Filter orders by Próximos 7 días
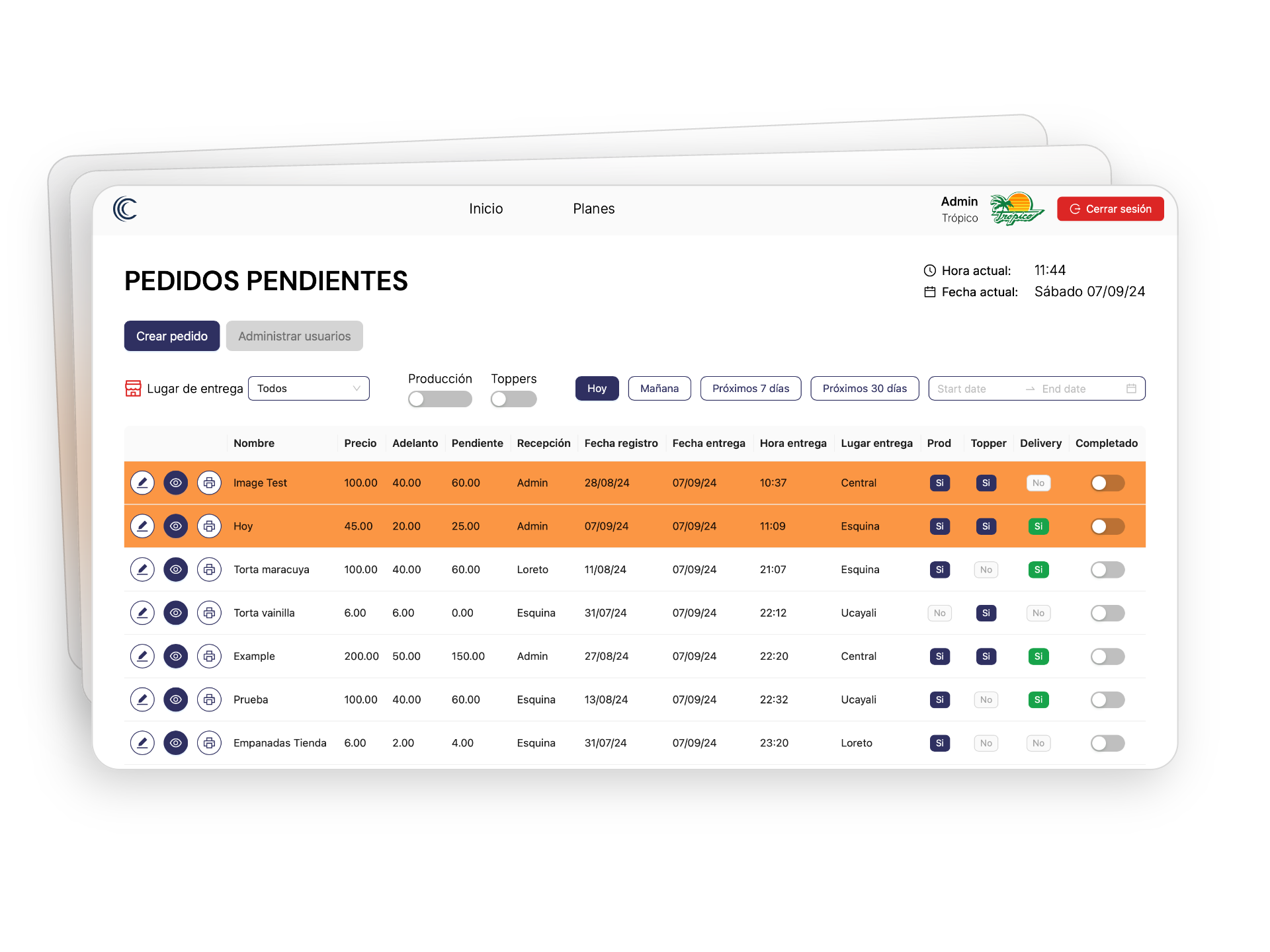This screenshot has width=1270, height=952. [x=750, y=389]
